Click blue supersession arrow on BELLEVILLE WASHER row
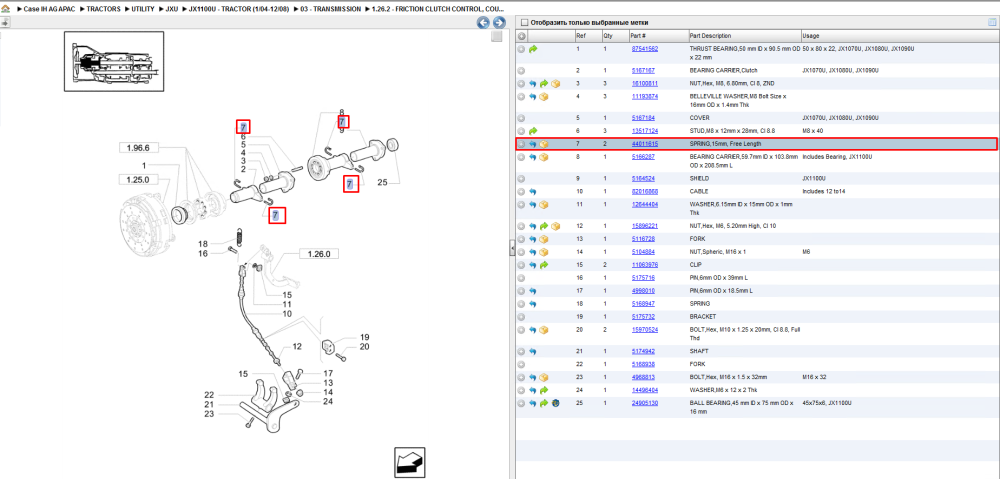 coord(533,96)
